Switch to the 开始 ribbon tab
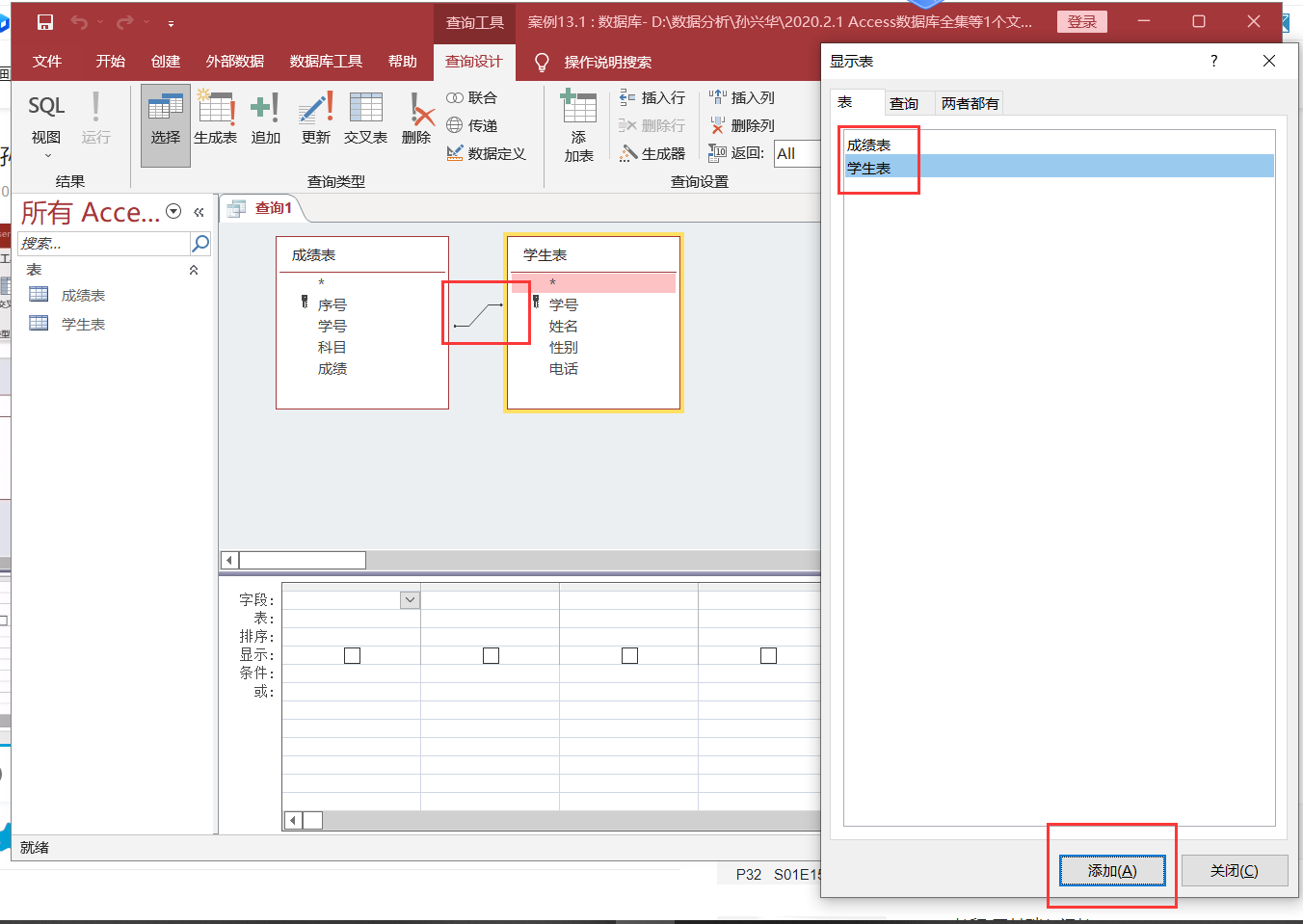 (111, 62)
